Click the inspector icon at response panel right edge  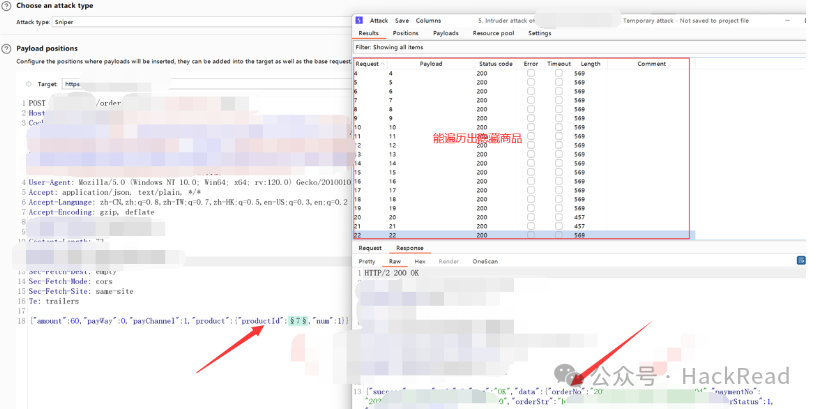(x=799, y=261)
